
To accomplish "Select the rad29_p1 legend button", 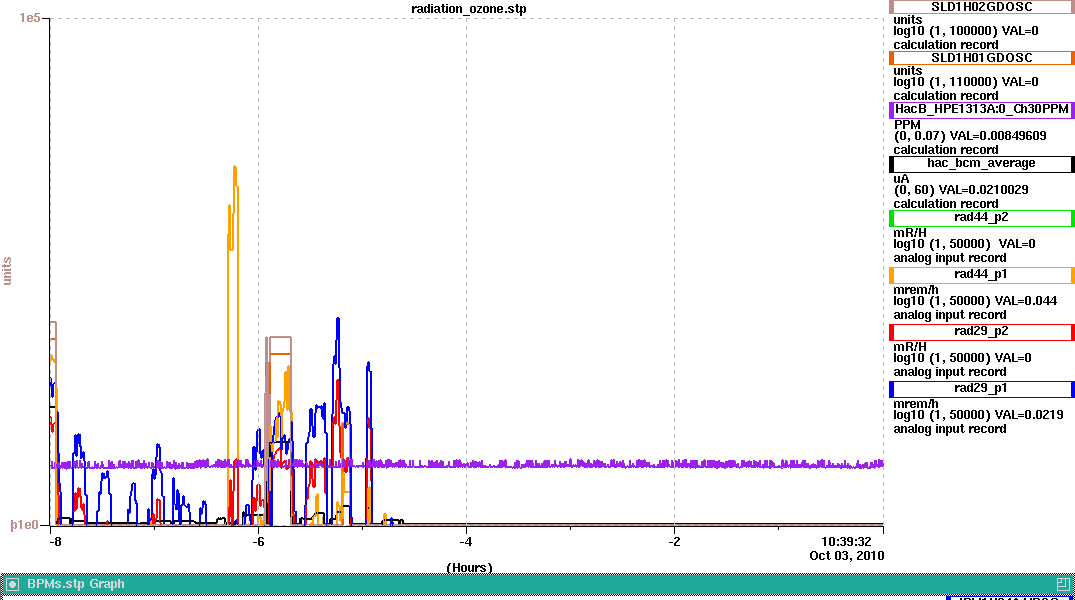I will tap(982, 389).
